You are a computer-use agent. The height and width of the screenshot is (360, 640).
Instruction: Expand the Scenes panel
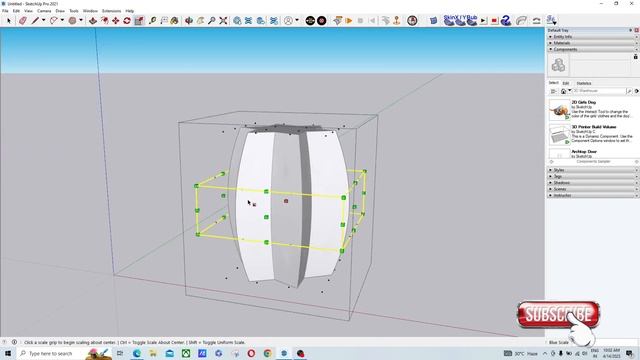click(593, 189)
